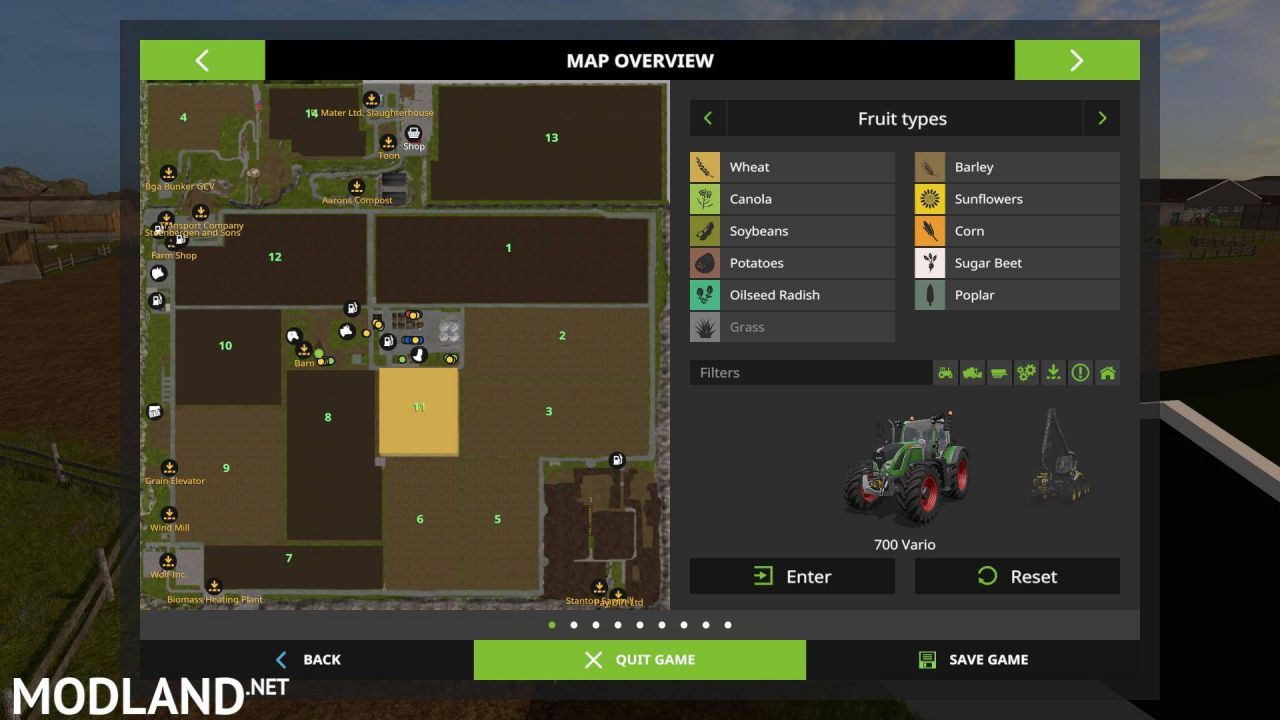Toggle Sugar Beet fruit type overlay
Image resolution: width=1280 pixels, height=720 pixels.
point(1017,263)
